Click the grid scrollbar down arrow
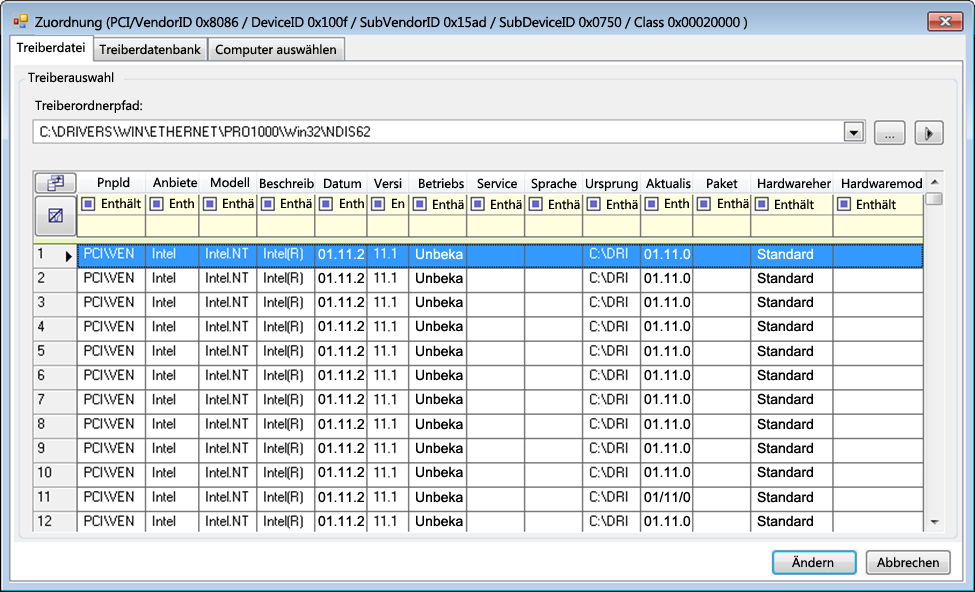The image size is (975, 592). (934, 522)
